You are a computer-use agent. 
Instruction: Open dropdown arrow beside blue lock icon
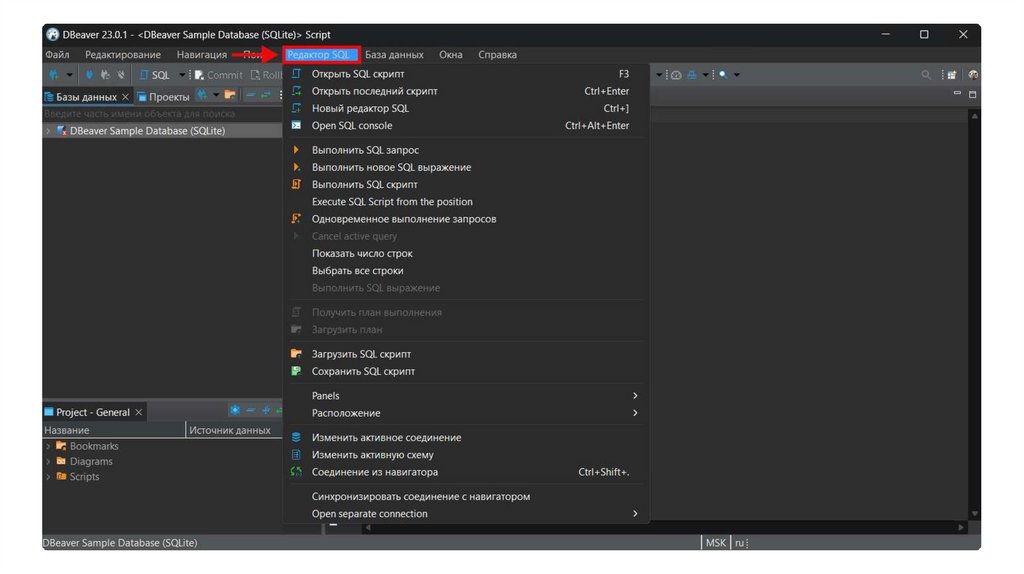coord(705,75)
